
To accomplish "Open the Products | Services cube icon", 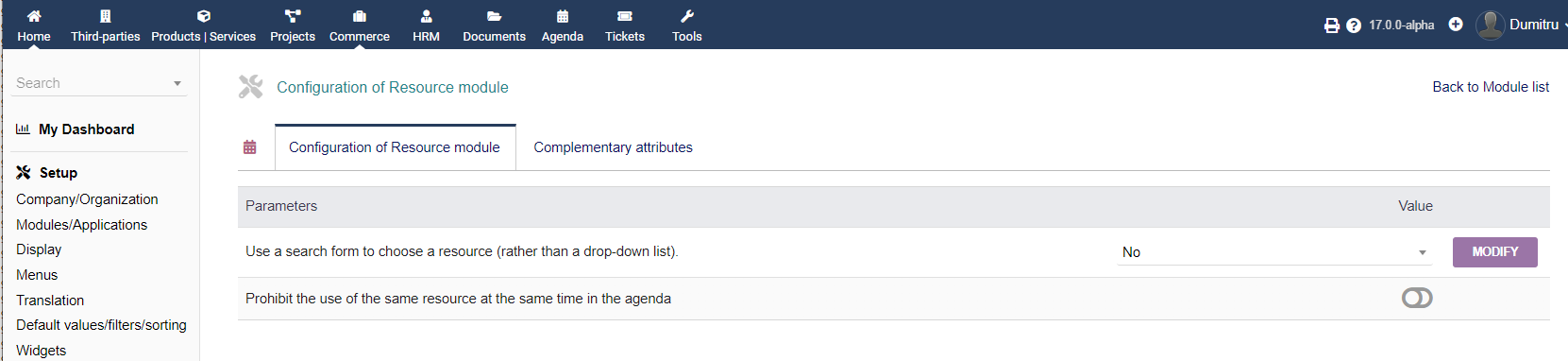I will pos(204,16).
